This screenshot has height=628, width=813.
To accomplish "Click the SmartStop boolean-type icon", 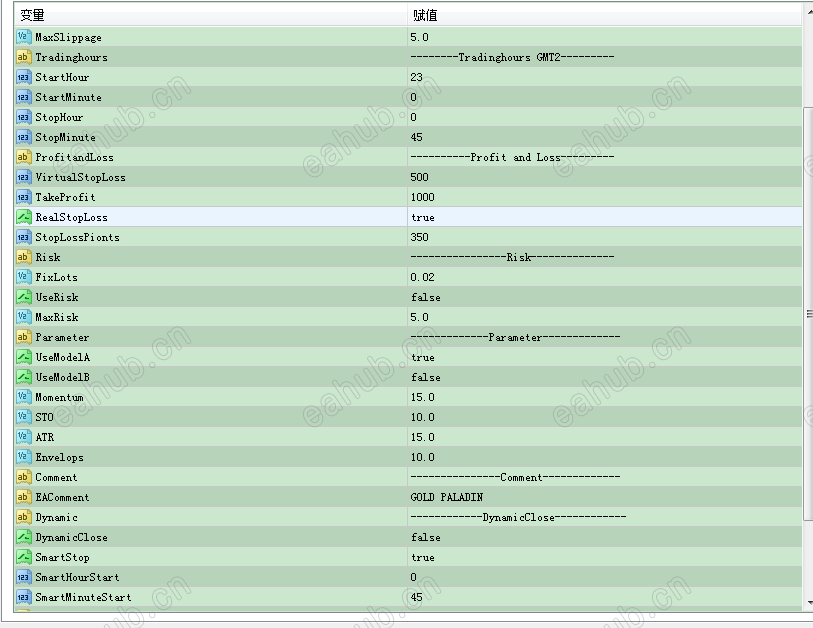I will click(23, 557).
